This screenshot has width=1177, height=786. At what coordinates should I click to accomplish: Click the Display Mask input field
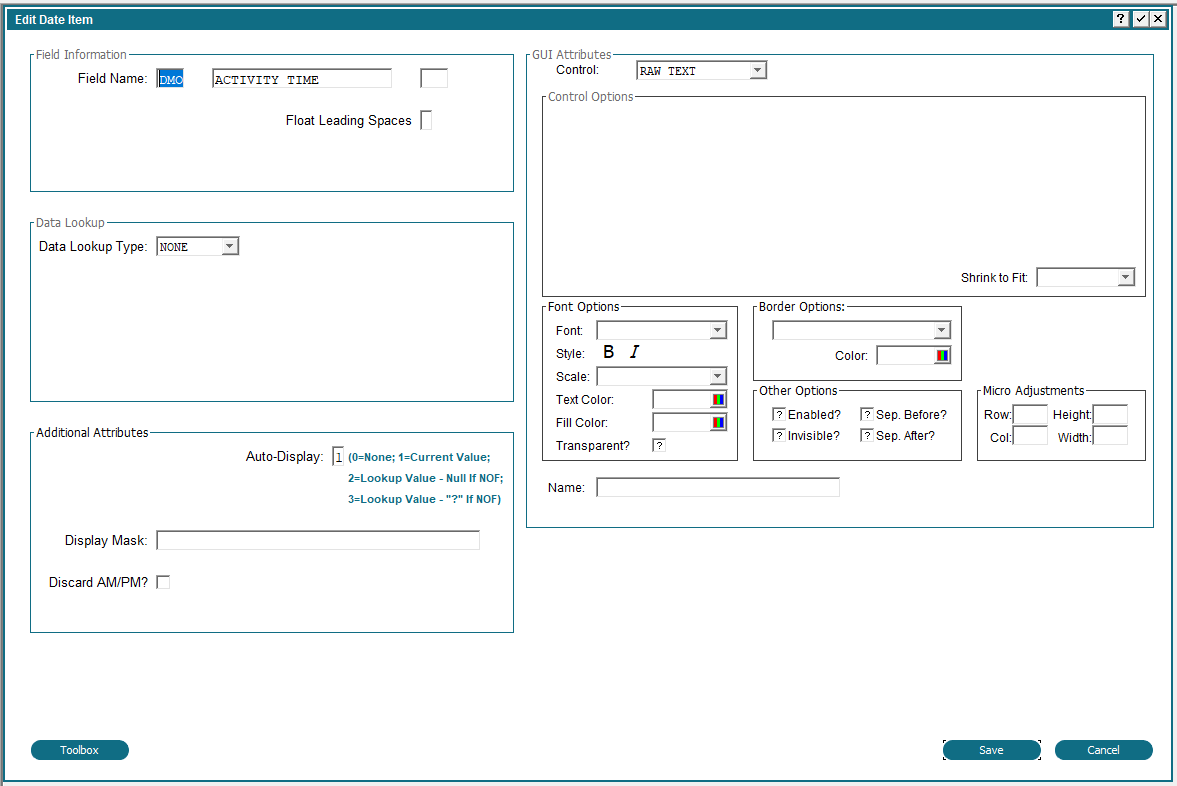click(318, 540)
